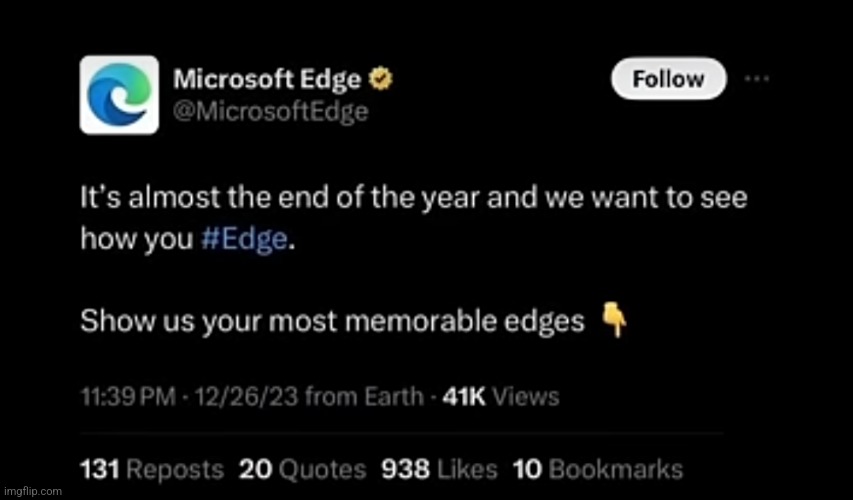853x500 pixels.
Task: Click the tweet's first line of text
Action: 413,197
